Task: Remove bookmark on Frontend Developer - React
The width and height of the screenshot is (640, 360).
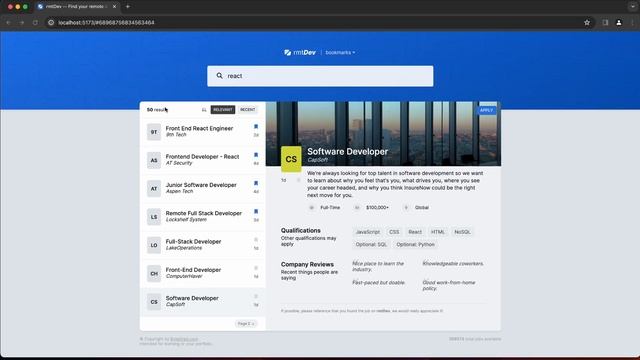Action: pos(256,155)
